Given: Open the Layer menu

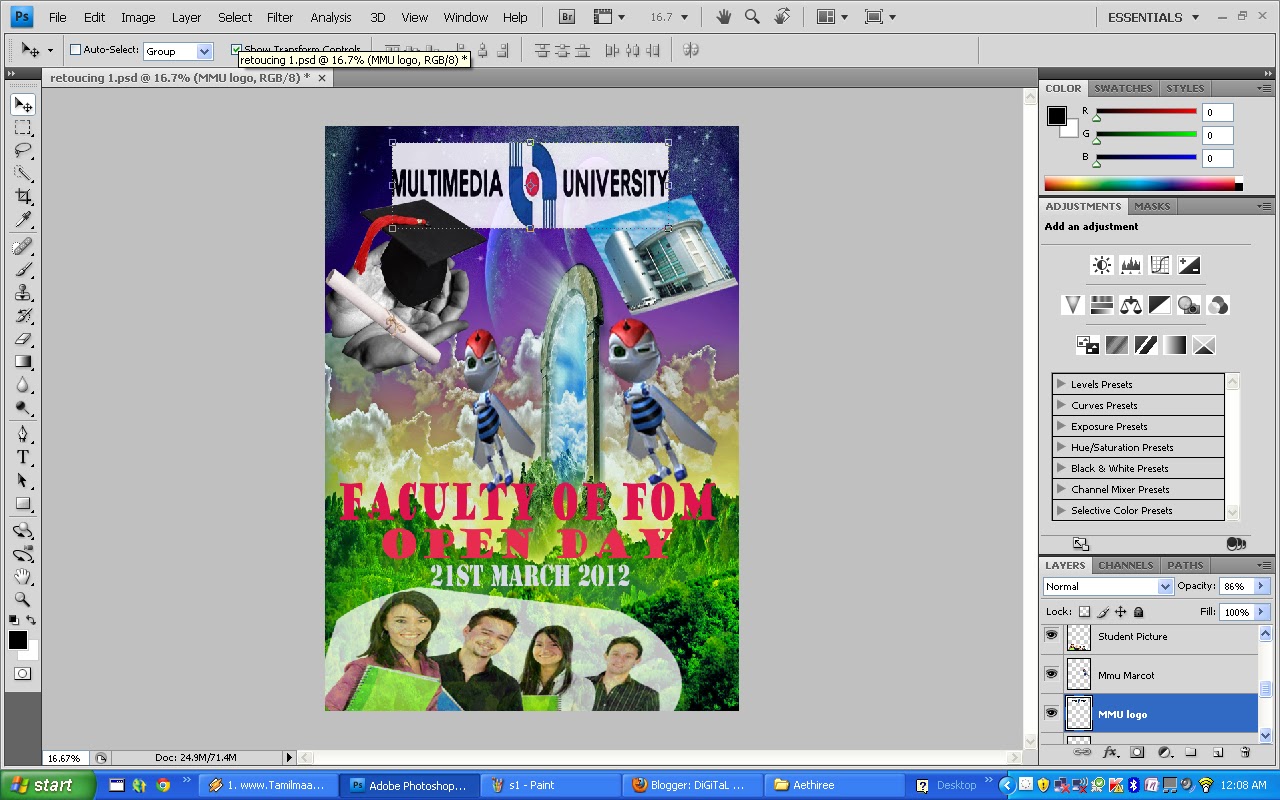Looking at the screenshot, I should 186,17.
